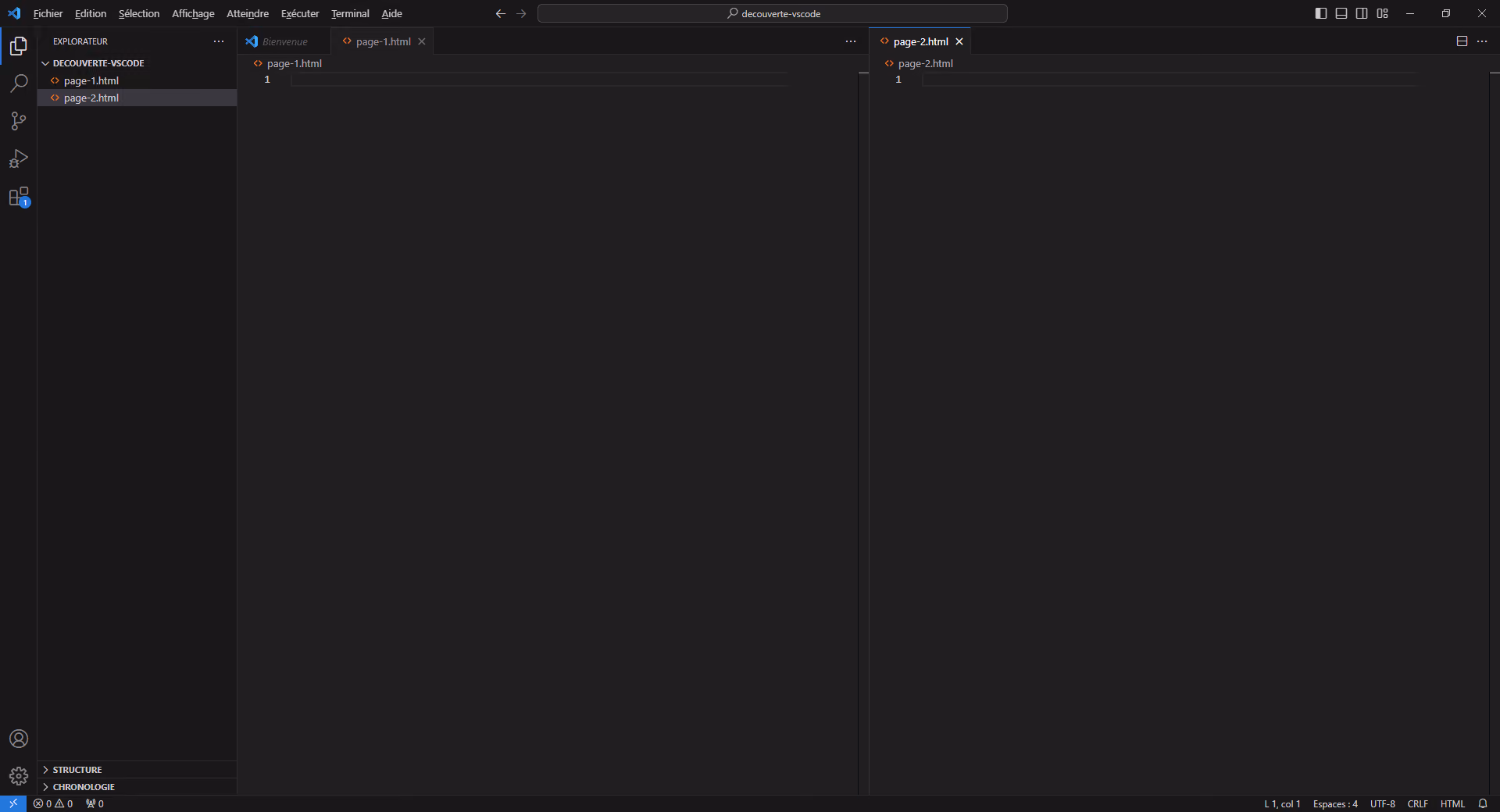1500x812 pixels.
Task: Open the Aide menu
Action: pyautogui.click(x=392, y=13)
